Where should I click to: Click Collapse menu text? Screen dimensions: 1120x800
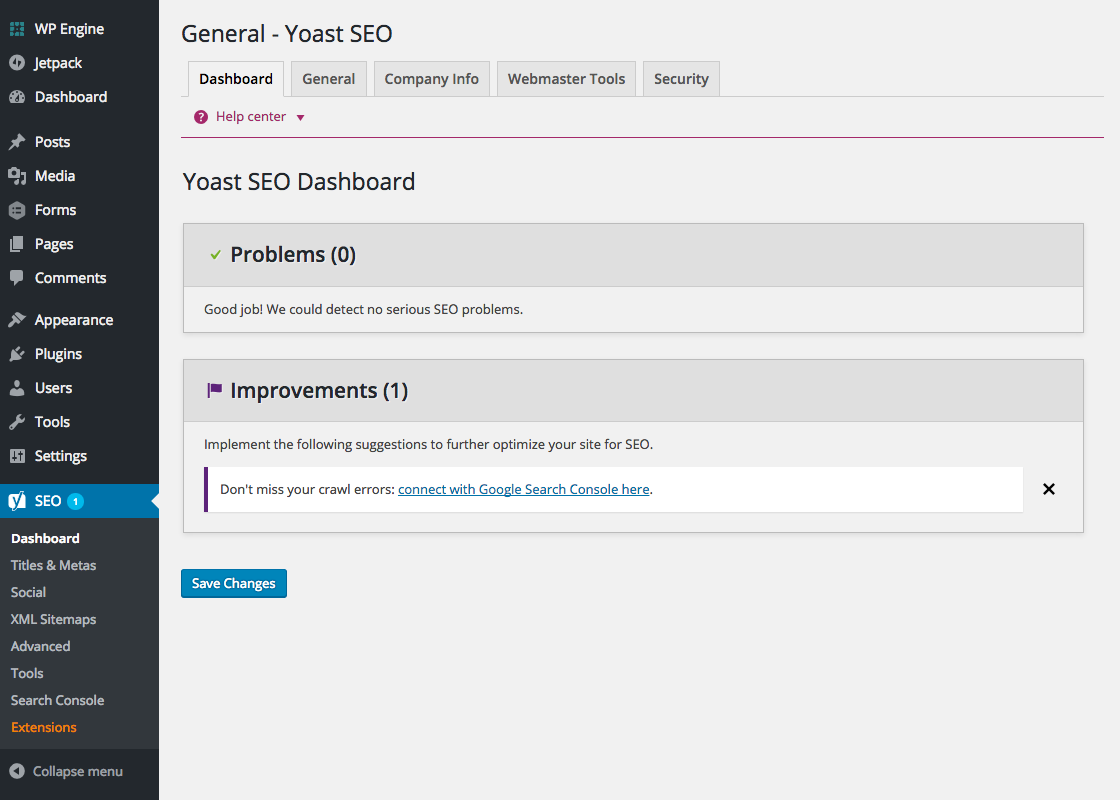point(78,771)
